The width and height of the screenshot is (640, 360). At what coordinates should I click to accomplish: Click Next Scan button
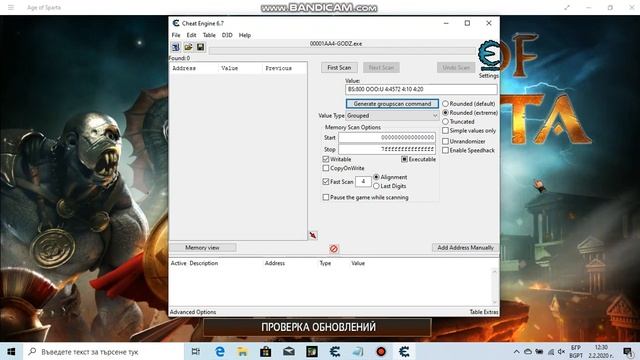coord(381,67)
